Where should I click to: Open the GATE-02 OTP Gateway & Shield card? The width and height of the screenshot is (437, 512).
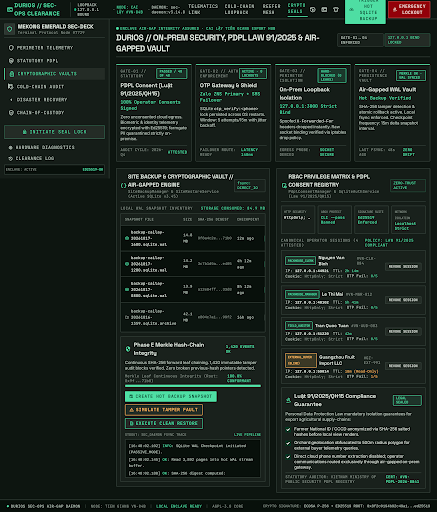pos(233,113)
